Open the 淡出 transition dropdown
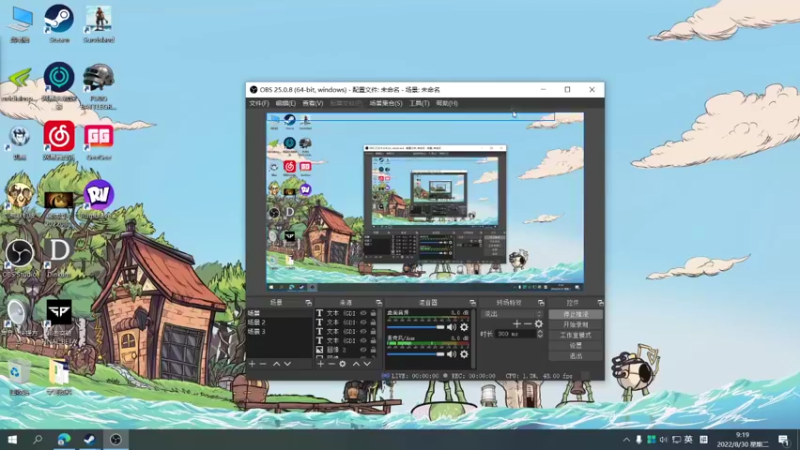 (x=512, y=314)
